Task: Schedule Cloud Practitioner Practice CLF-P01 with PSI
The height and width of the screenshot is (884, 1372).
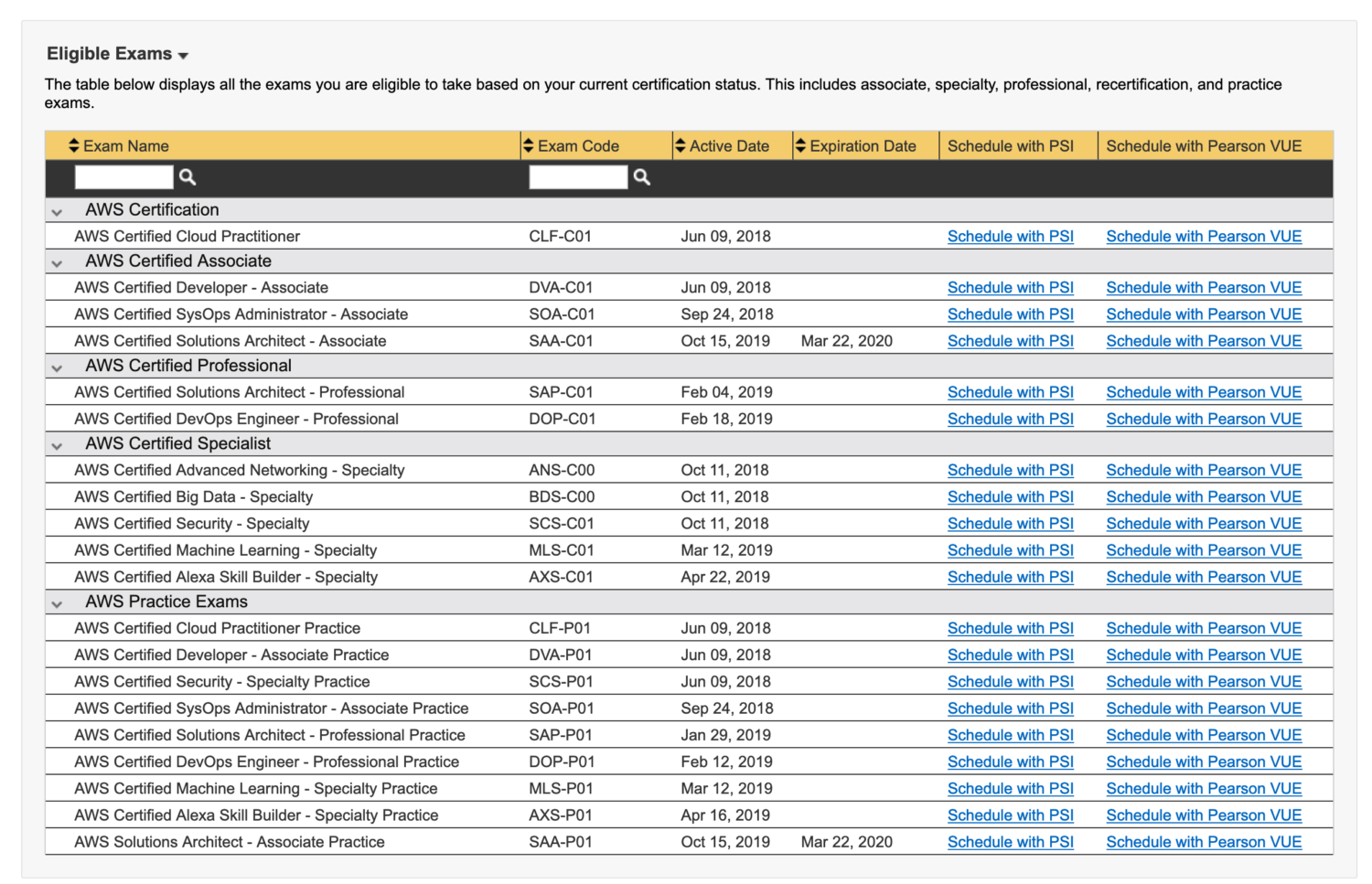Action: click(x=1011, y=628)
